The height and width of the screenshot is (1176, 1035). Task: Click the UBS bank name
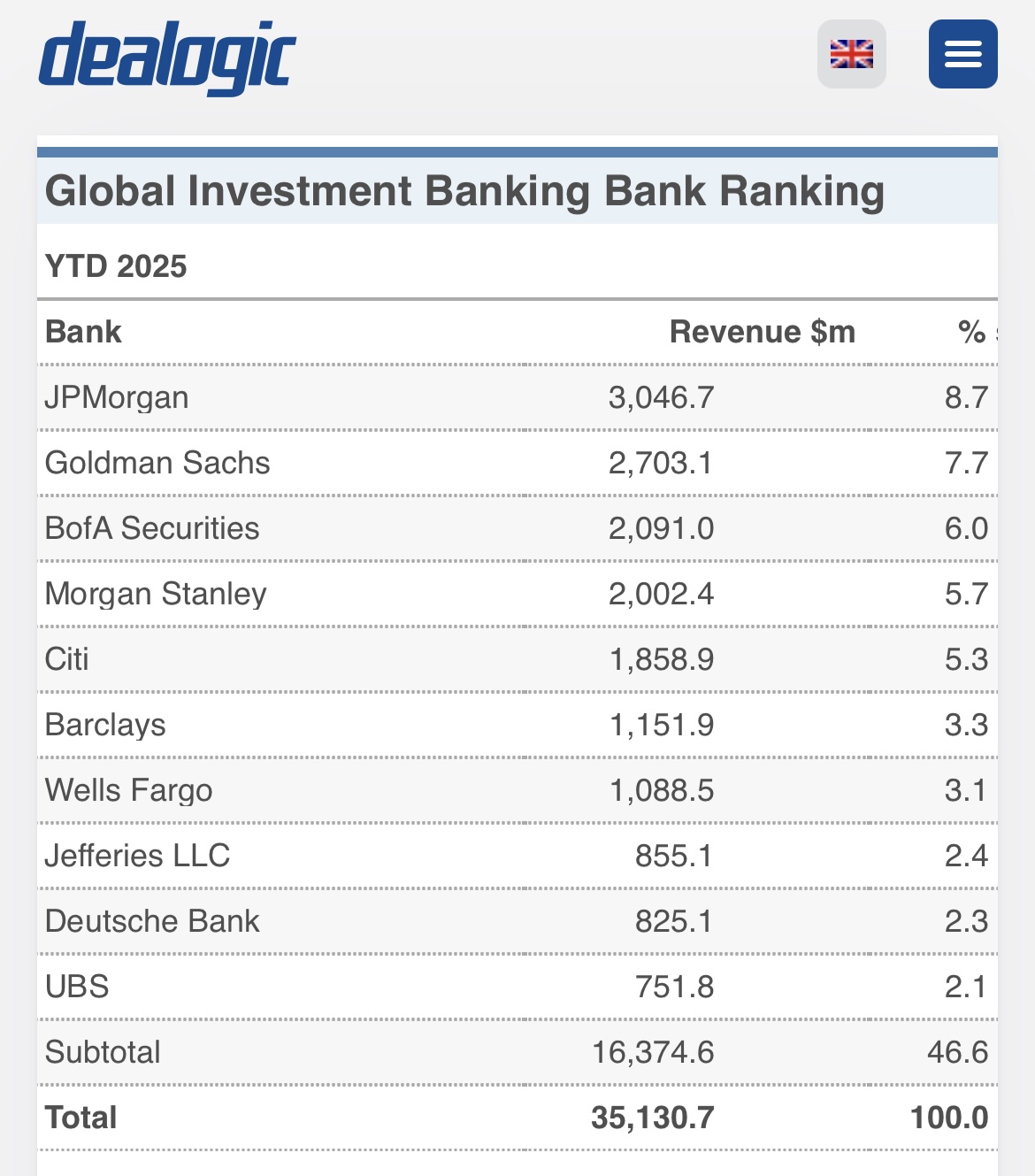(x=79, y=985)
